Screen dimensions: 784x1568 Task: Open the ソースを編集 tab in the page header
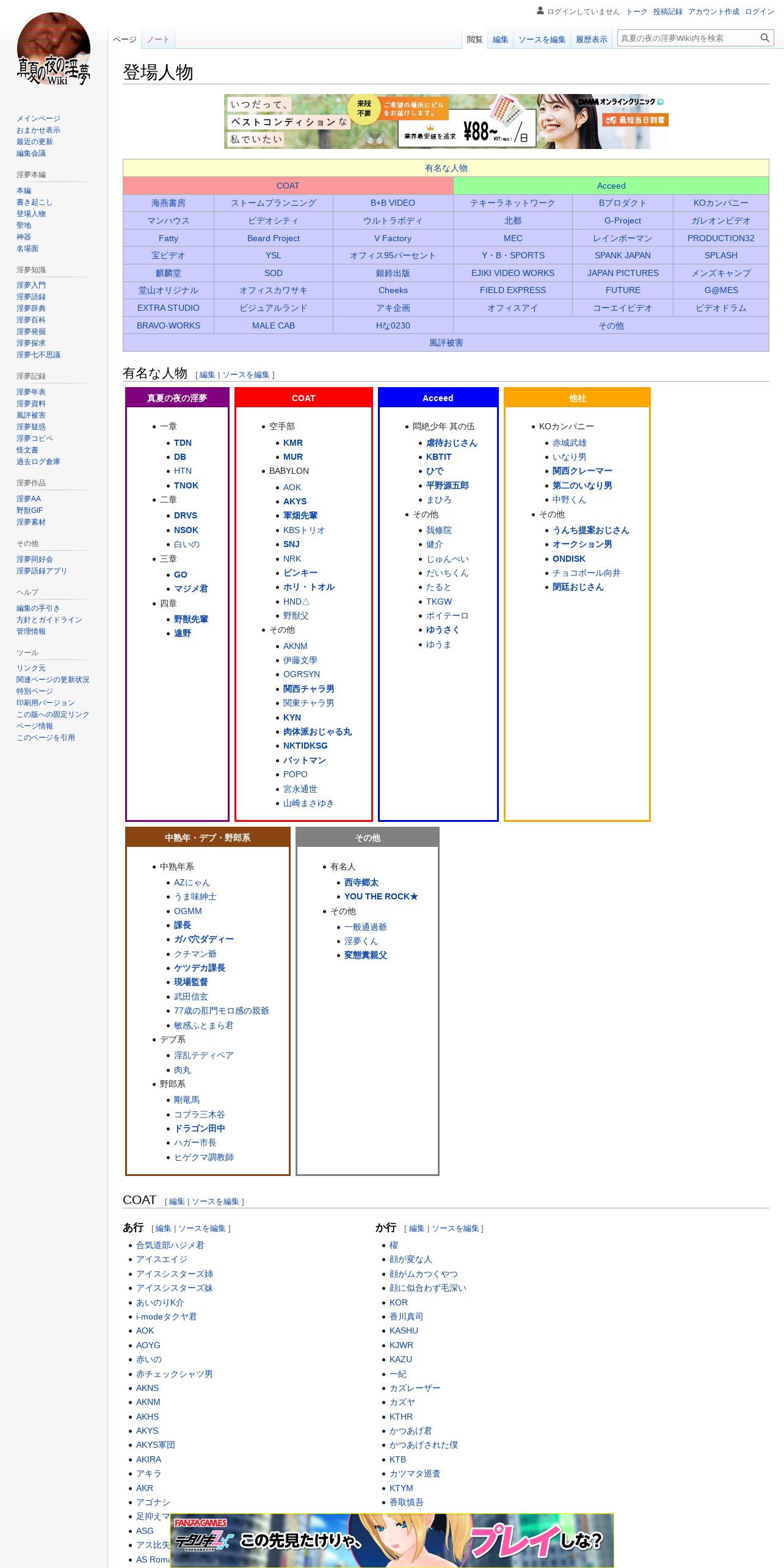pyautogui.click(x=542, y=40)
